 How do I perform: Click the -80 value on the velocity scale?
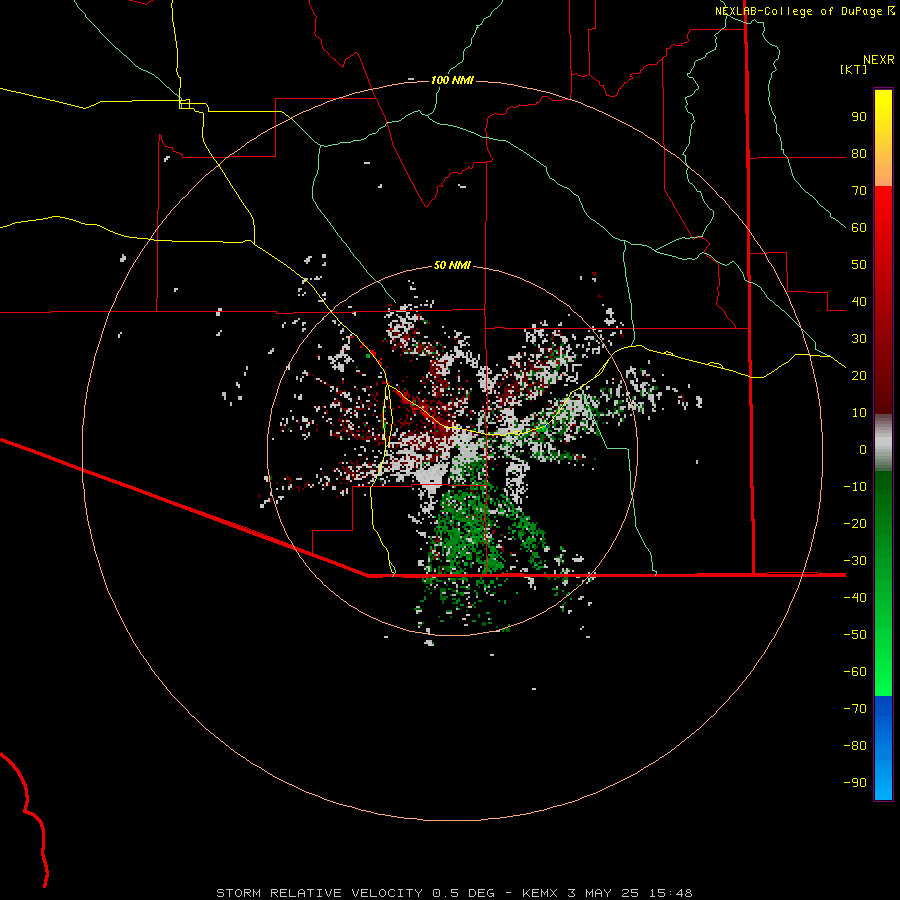tap(855, 746)
